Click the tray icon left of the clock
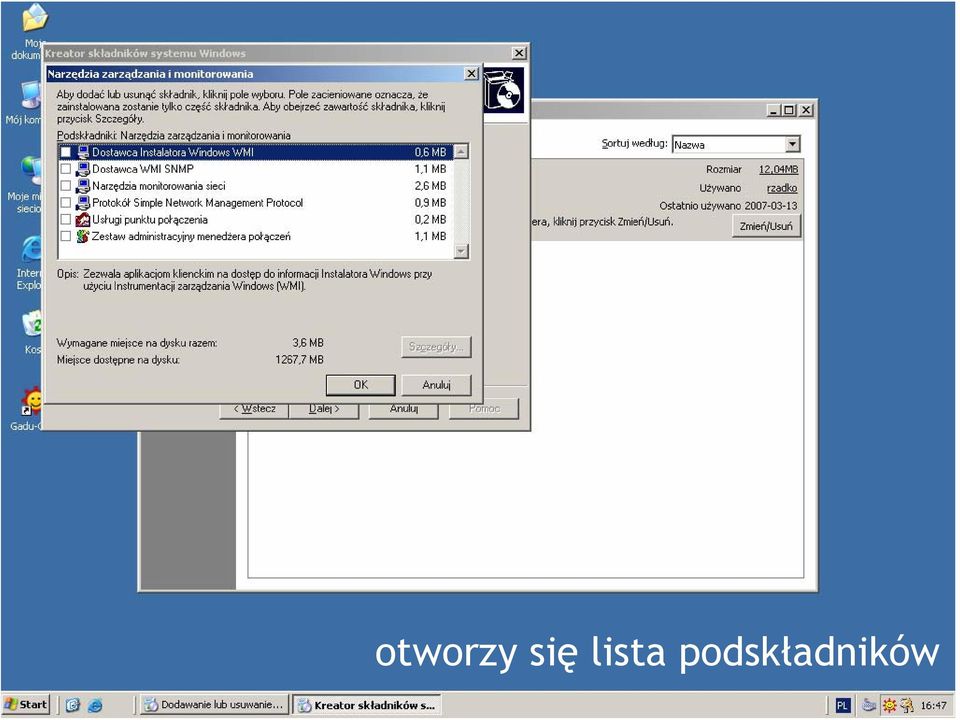This screenshot has width=960, height=720. point(907,705)
